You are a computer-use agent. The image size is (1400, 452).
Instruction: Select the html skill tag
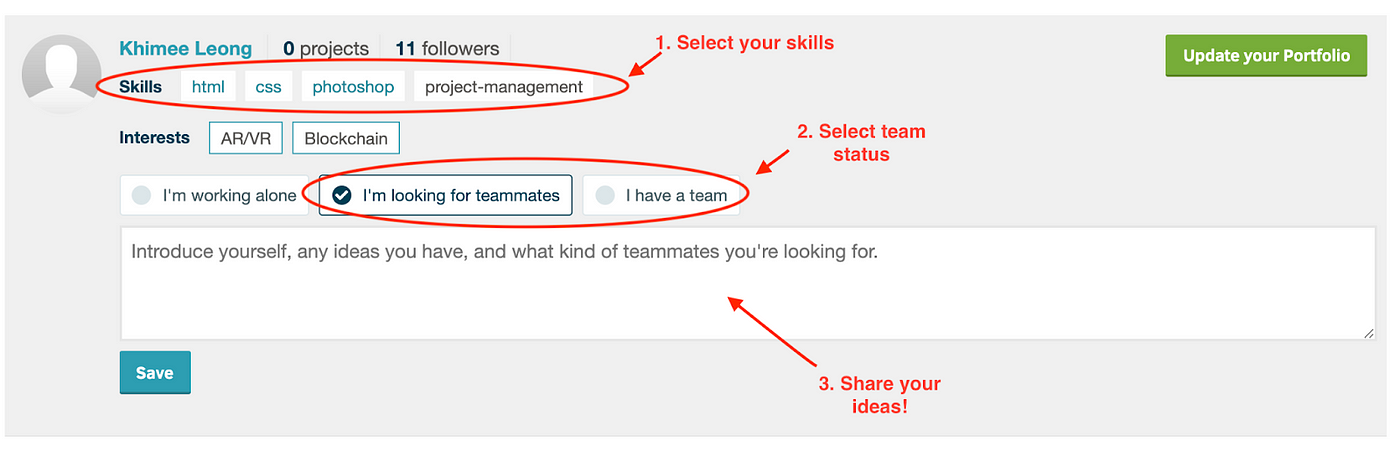coord(208,87)
